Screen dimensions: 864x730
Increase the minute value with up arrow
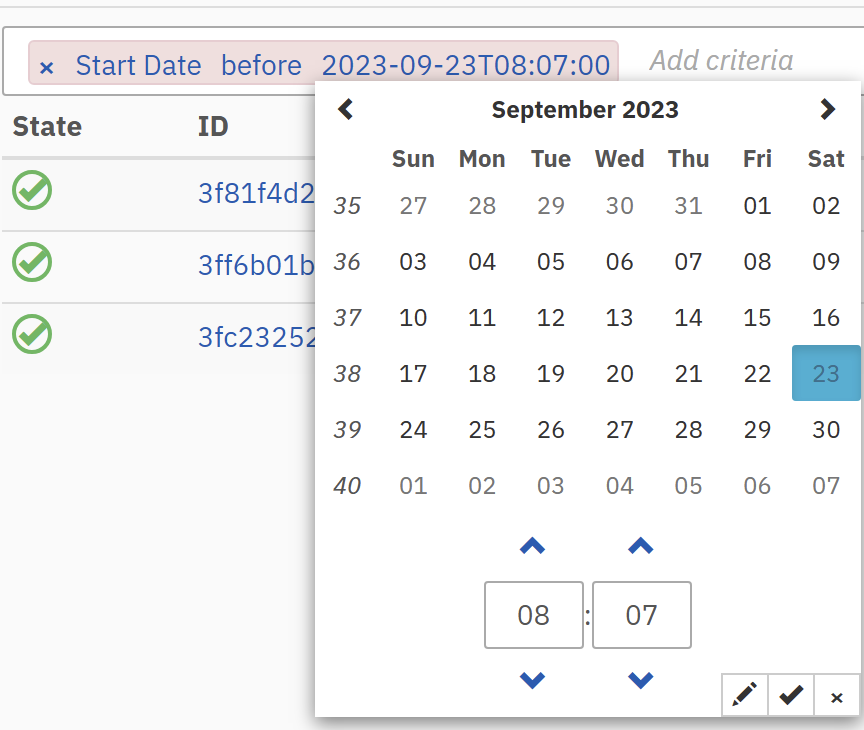pyautogui.click(x=640, y=546)
